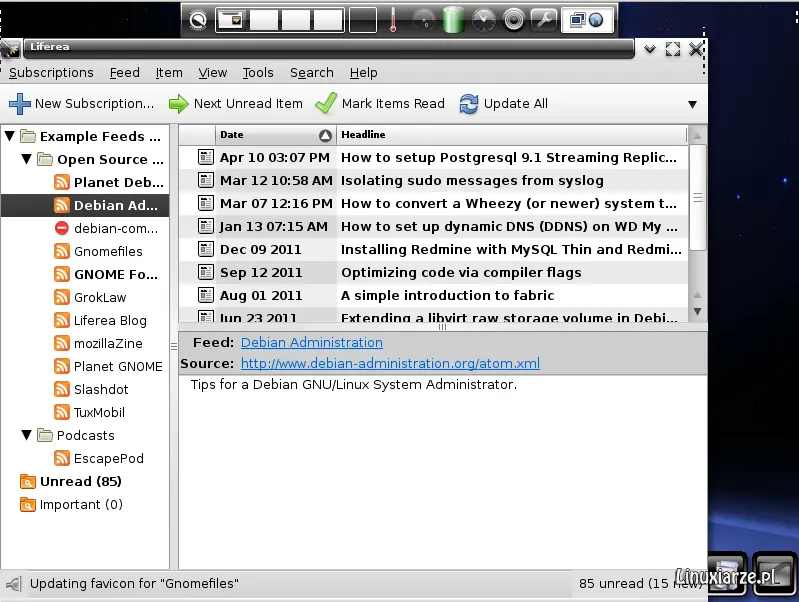The width and height of the screenshot is (799, 602).
Task: Click the Headline column header
Action: [511, 135]
